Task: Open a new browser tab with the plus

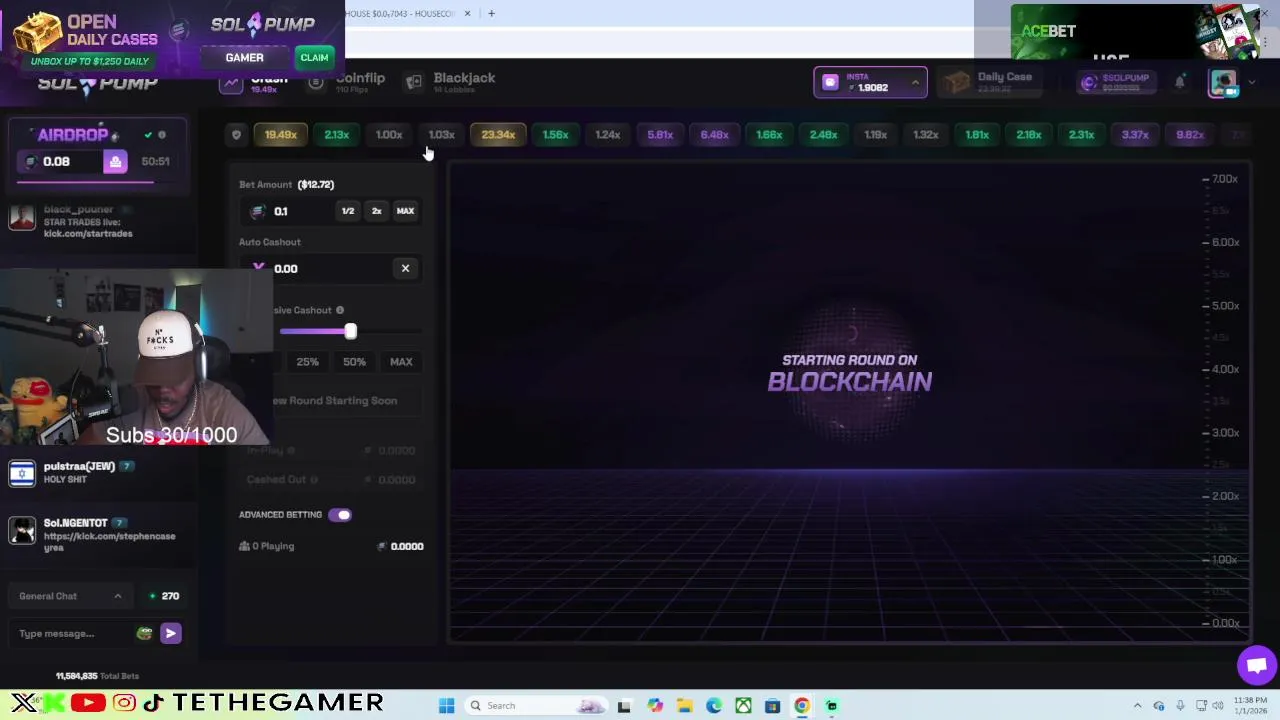Action: click(491, 13)
